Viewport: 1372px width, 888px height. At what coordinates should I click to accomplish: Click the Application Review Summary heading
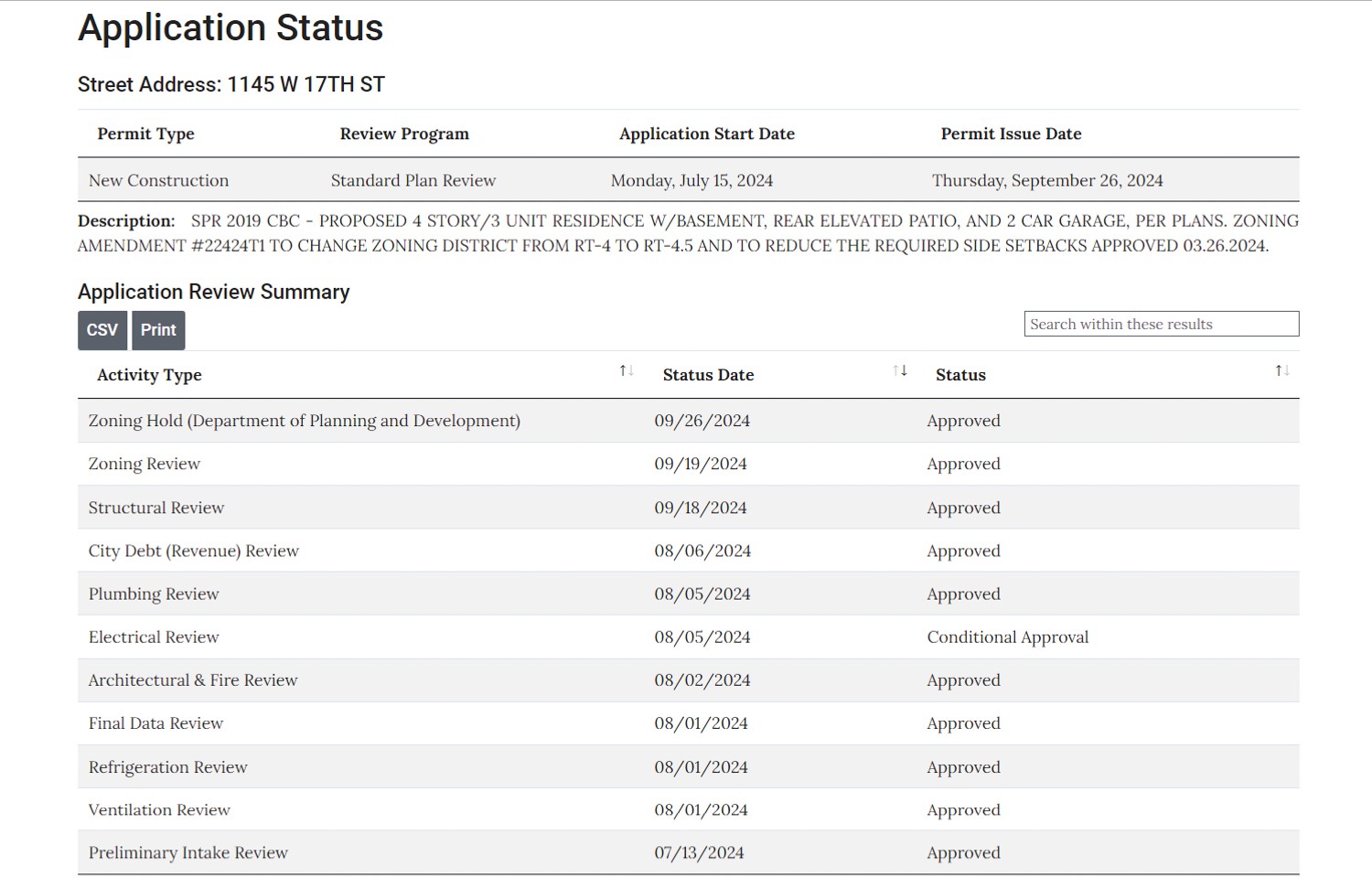(x=214, y=292)
